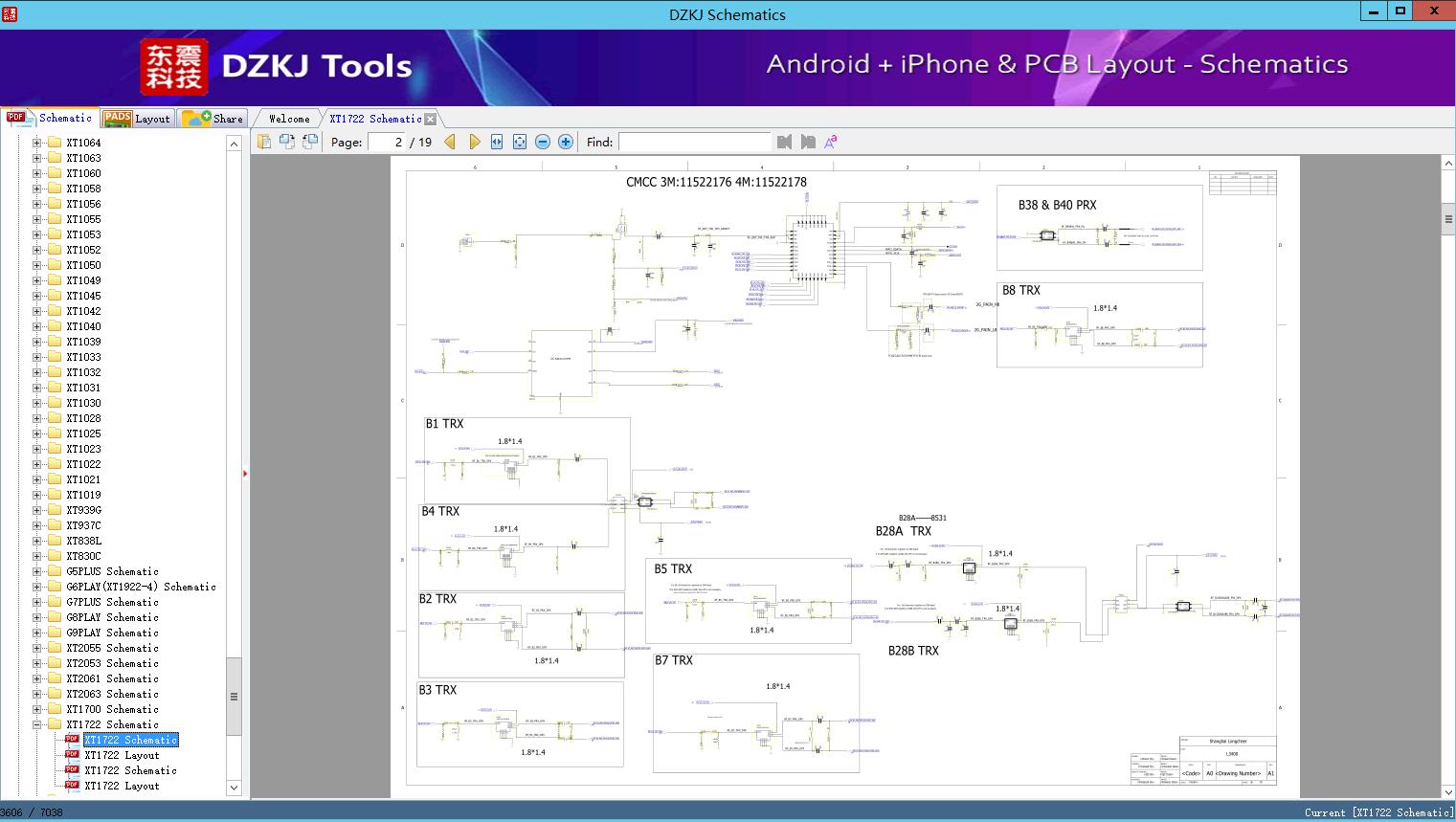Viewport: 1456px width, 822px height.
Task: Select the XT1050 folder in the tree
Action: 83,265
